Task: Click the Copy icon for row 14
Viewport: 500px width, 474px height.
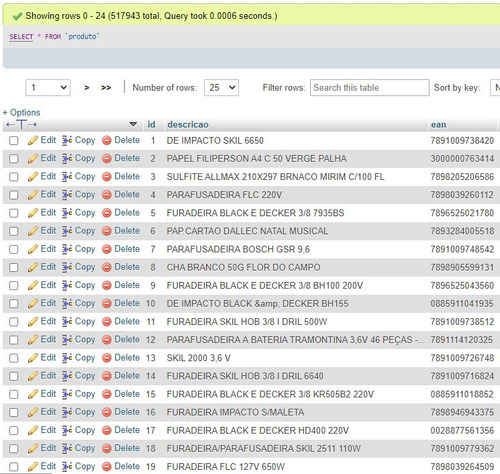Action: (x=67, y=376)
